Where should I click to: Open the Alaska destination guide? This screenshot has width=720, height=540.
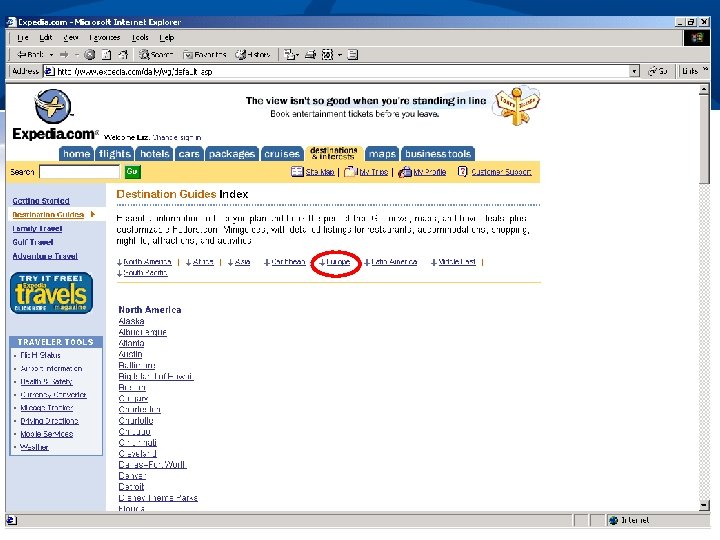(131, 321)
